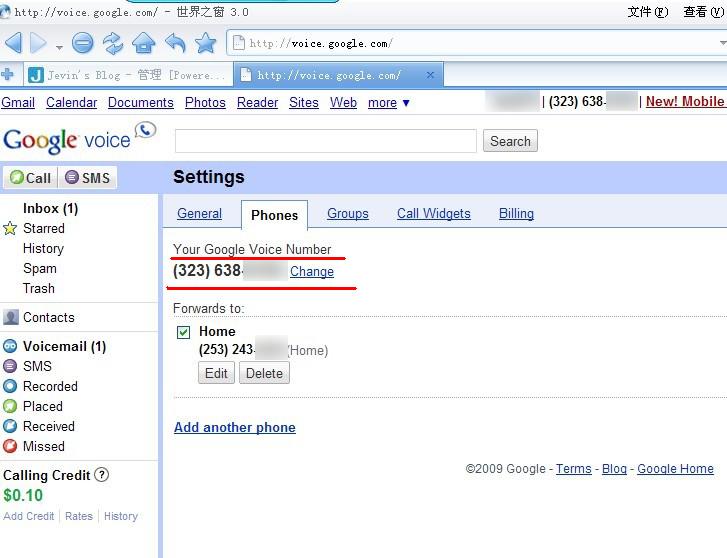Click the Calling Credit help icon

(102, 475)
